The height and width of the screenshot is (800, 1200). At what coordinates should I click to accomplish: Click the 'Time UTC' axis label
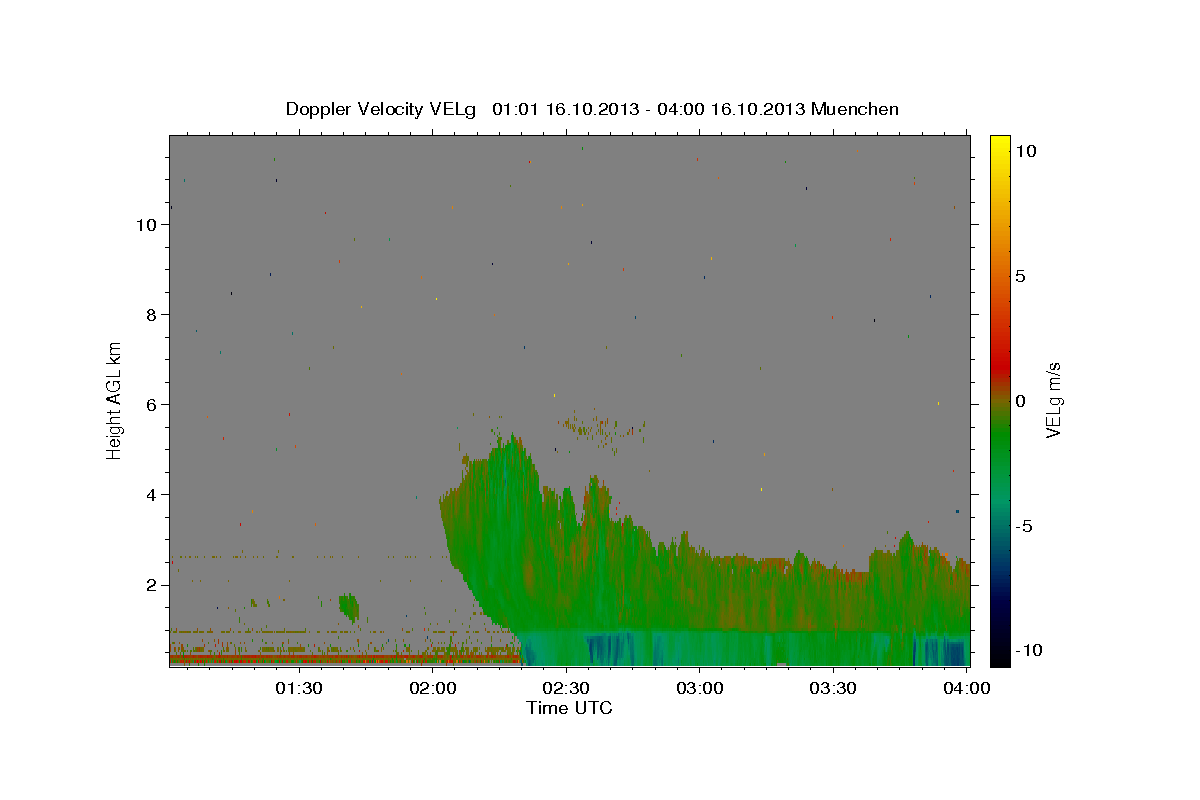click(569, 708)
